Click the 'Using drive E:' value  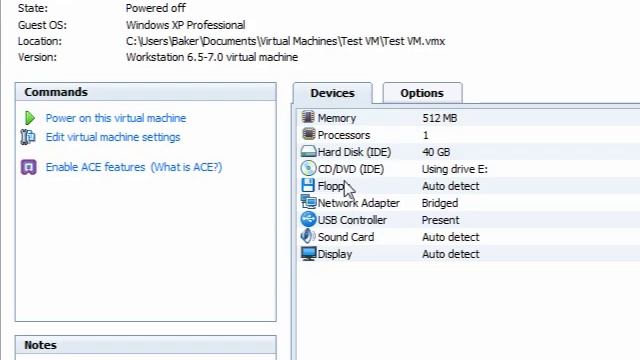(x=455, y=169)
